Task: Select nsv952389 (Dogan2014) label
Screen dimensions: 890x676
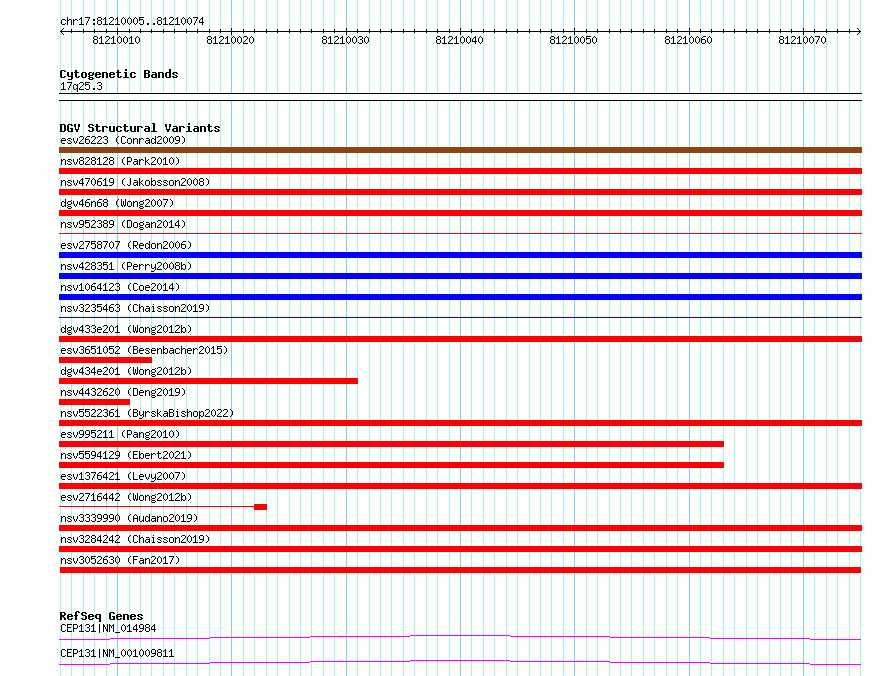Action: tap(123, 224)
